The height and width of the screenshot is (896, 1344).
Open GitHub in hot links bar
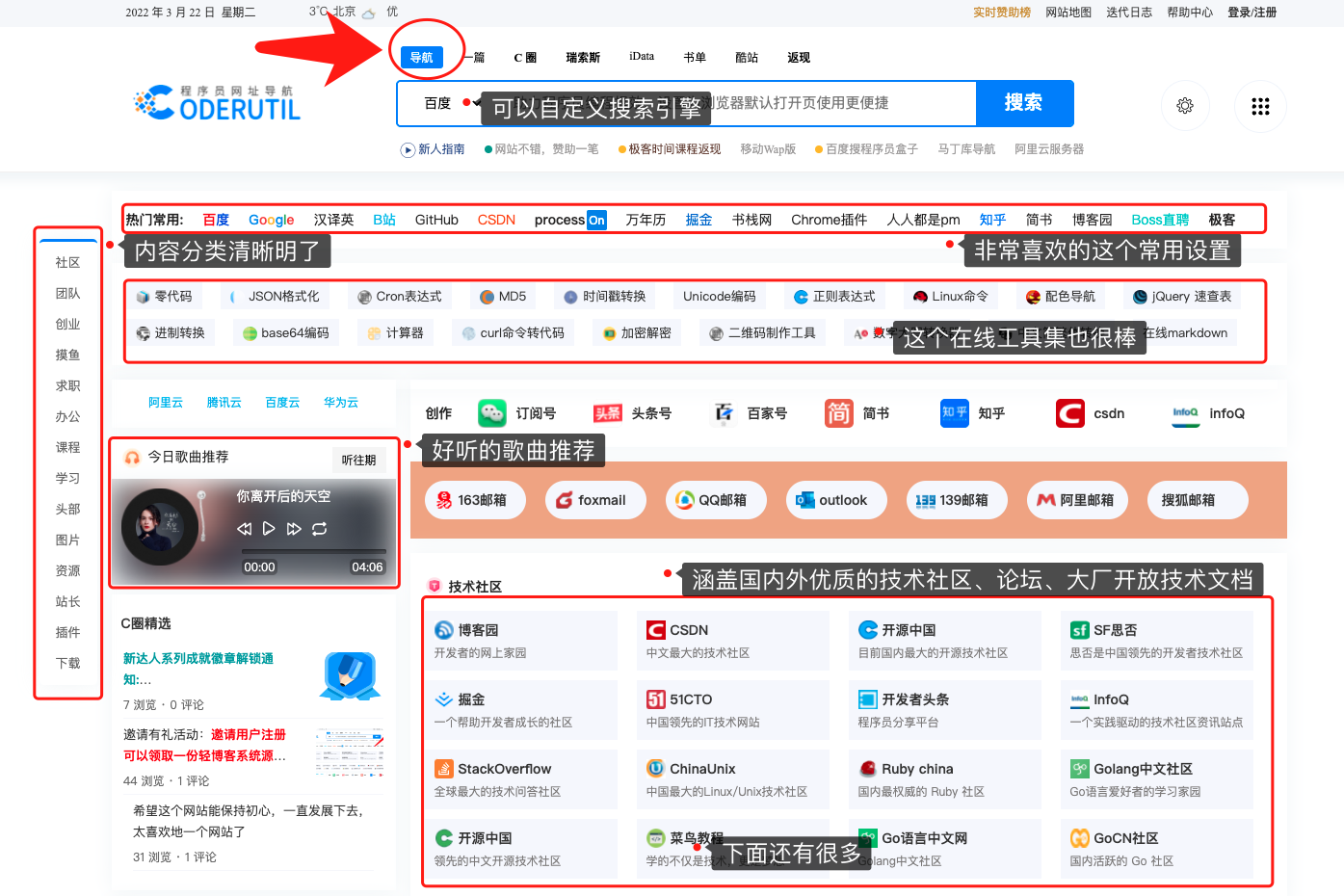(x=436, y=220)
